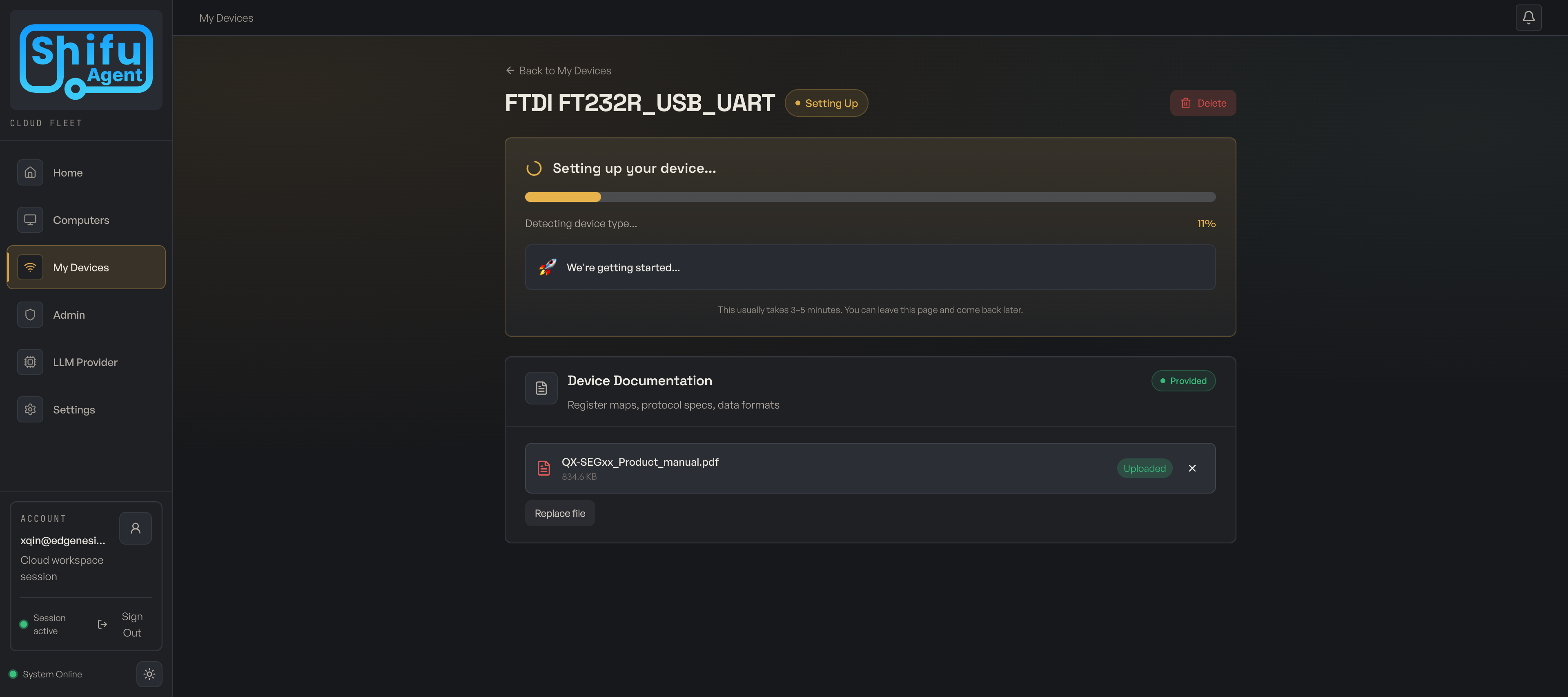Open the Admin shield icon

click(30, 314)
